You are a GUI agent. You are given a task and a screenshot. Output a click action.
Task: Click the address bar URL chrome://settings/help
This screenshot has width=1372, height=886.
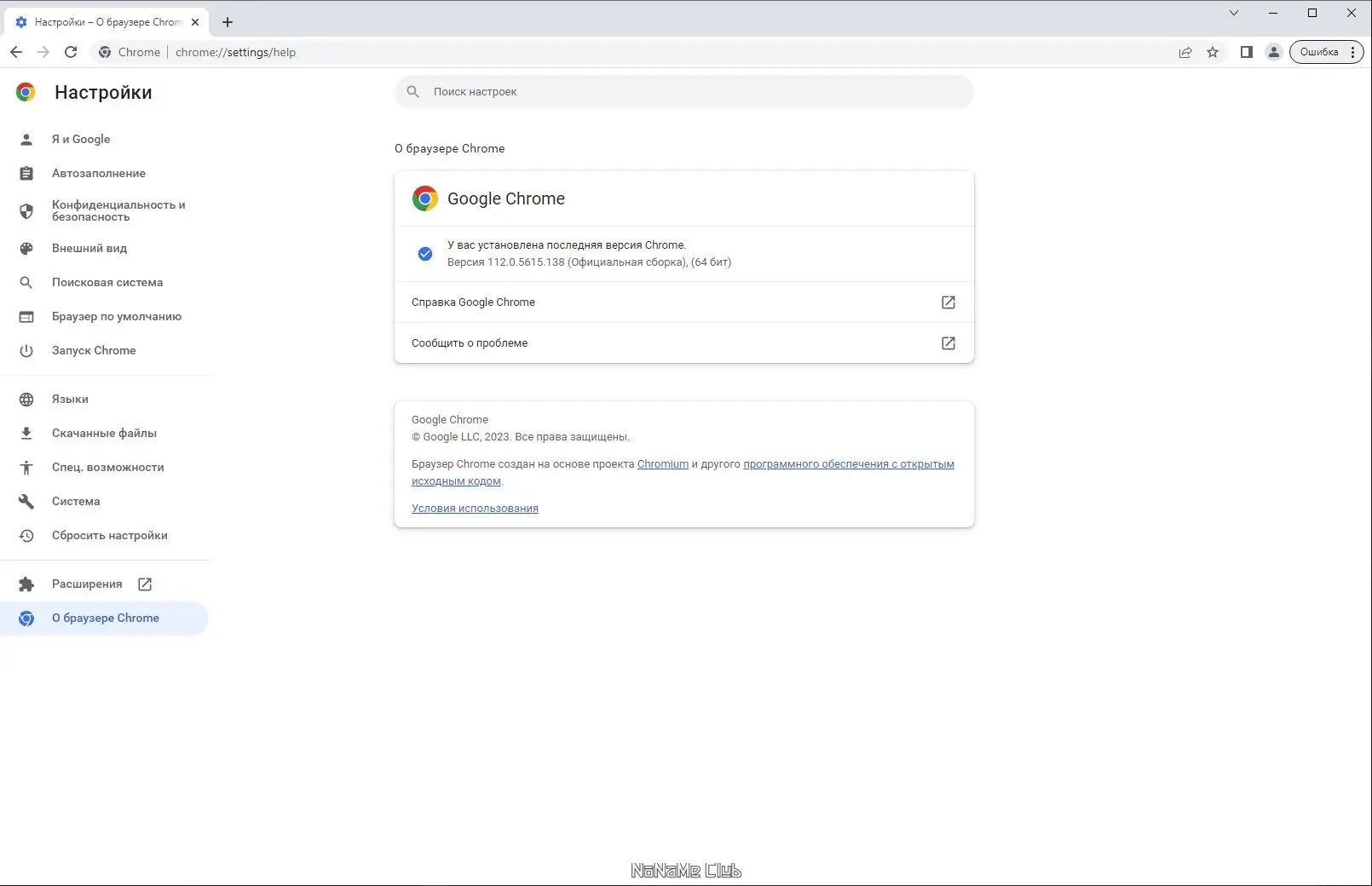coord(235,52)
